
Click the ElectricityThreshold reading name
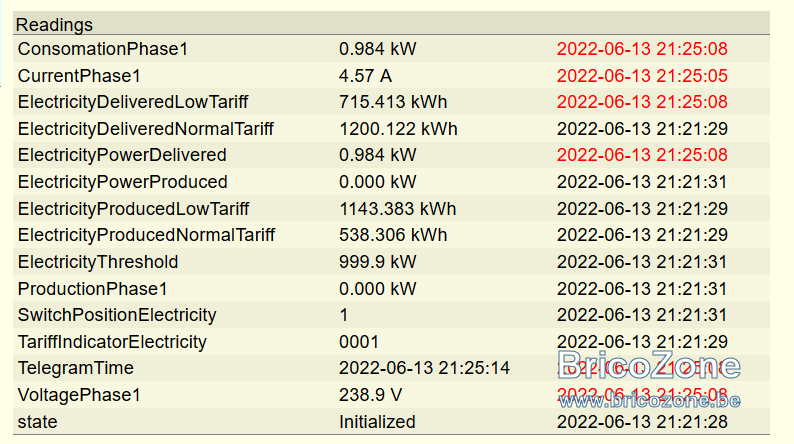pyautogui.click(x=98, y=262)
